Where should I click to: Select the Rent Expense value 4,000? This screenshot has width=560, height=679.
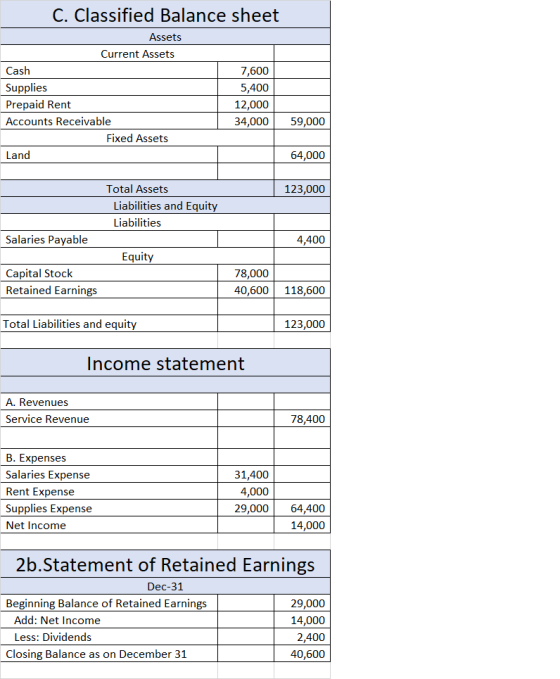pyautogui.click(x=246, y=491)
